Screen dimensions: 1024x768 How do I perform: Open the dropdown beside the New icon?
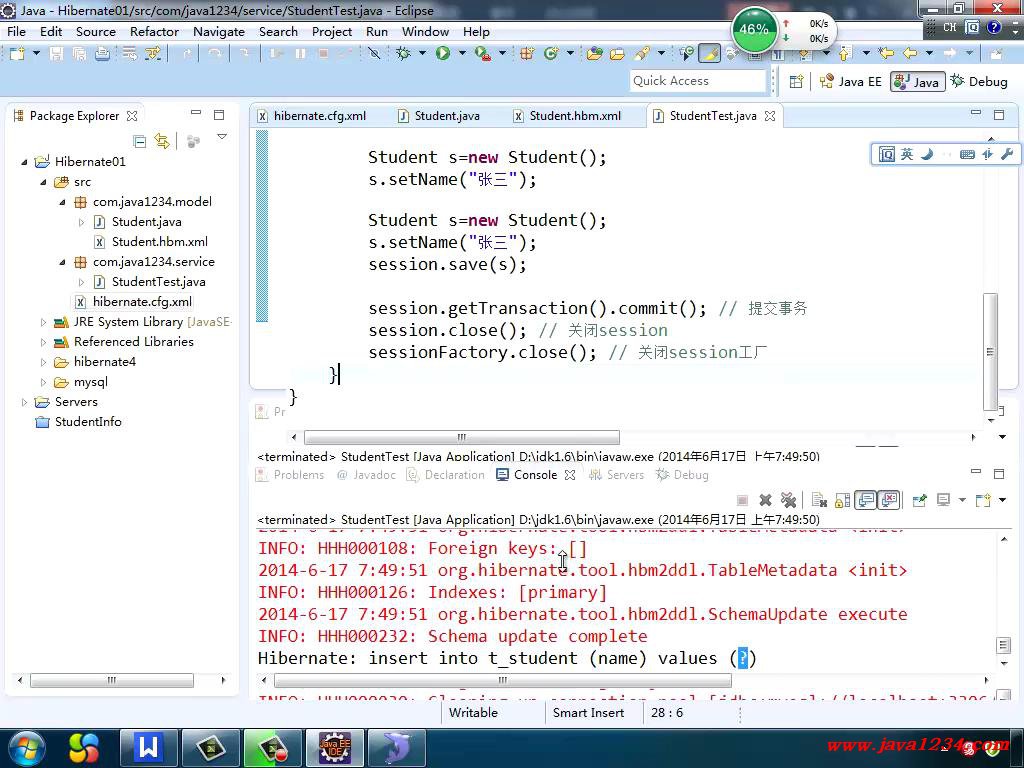pos(36,54)
